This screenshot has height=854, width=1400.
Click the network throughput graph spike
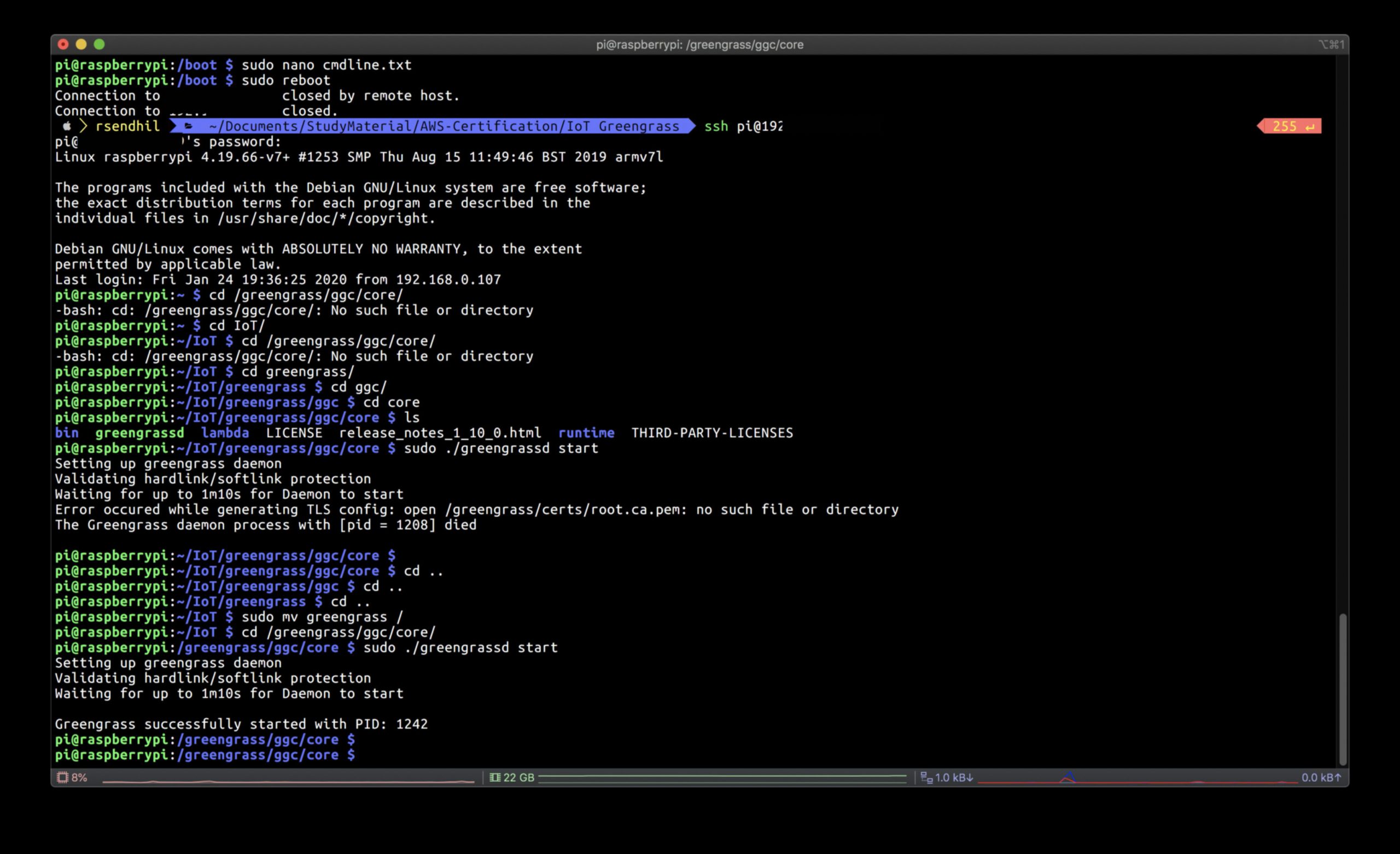[x=1069, y=777]
